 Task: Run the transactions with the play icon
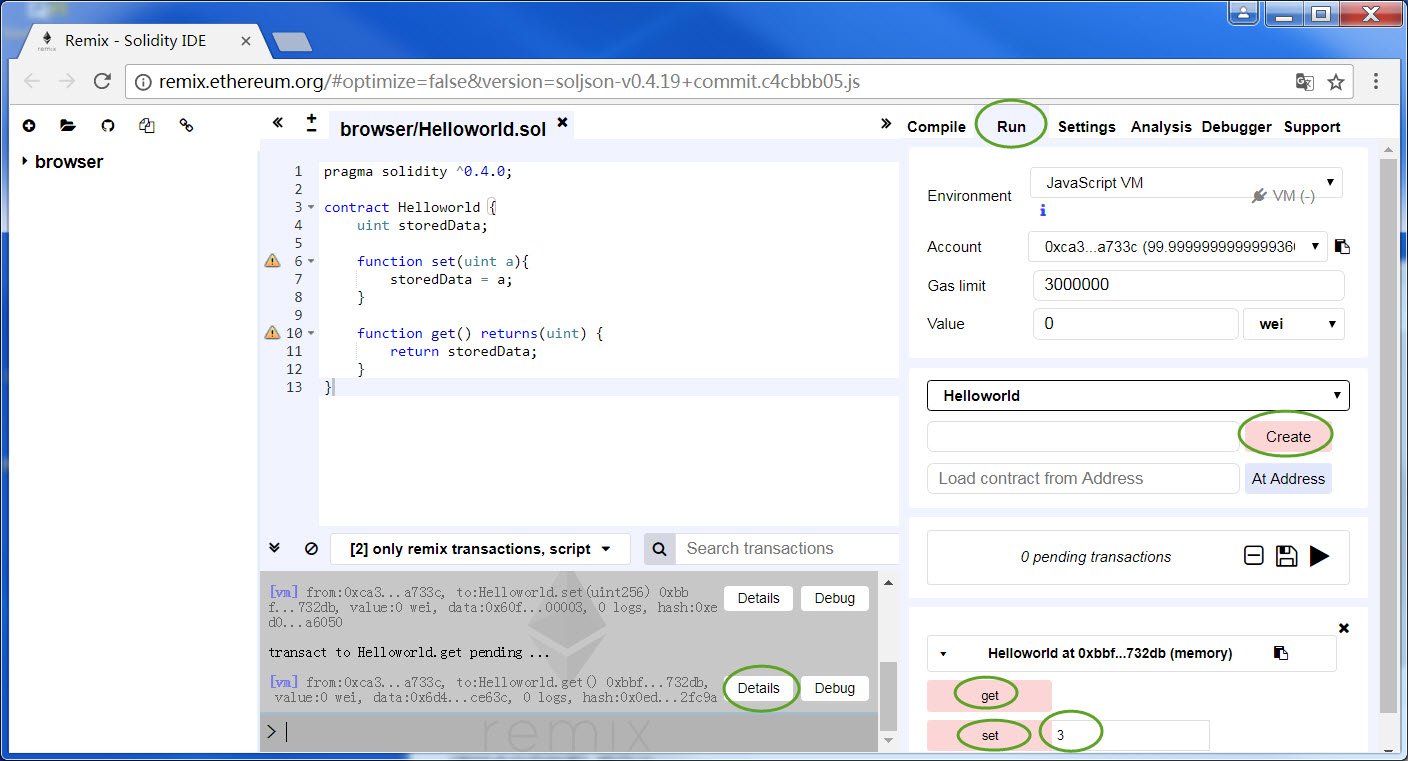pyautogui.click(x=1320, y=556)
